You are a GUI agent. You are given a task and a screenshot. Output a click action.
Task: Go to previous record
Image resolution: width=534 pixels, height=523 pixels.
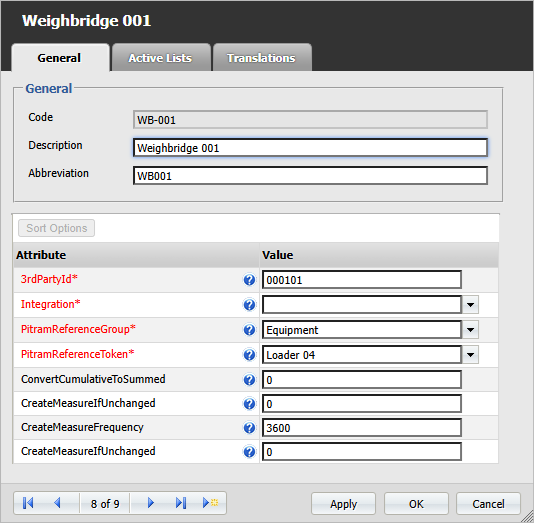(57, 503)
